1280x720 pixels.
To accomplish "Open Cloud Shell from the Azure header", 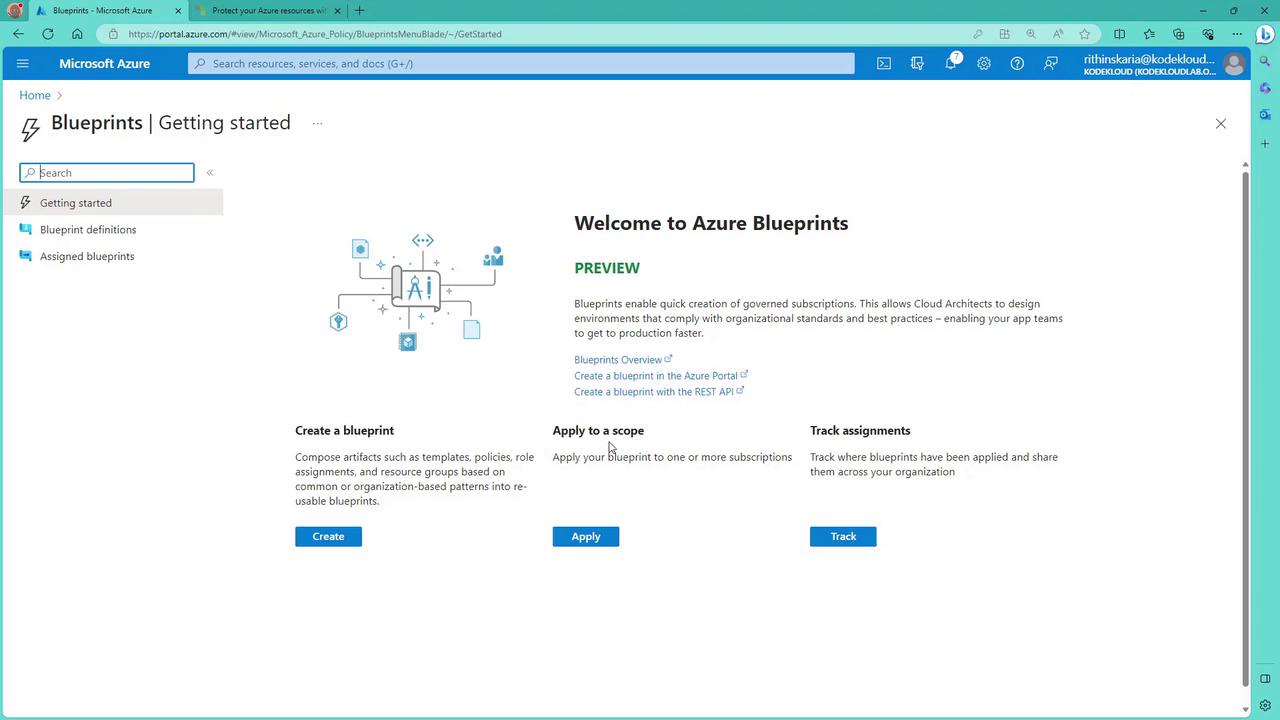I will coord(884,64).
